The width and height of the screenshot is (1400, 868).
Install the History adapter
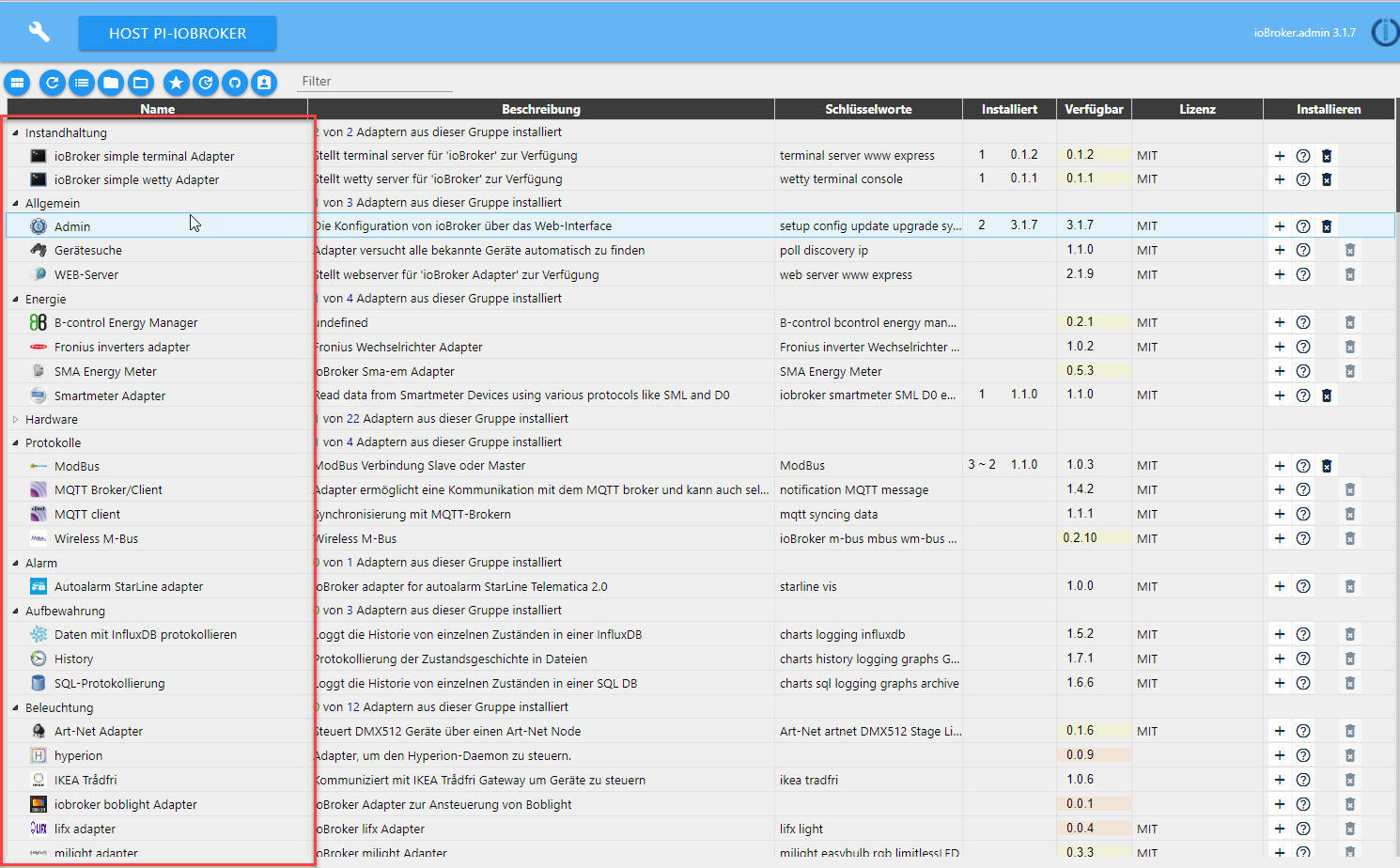pyautogui.click(x=1279, y=659)
